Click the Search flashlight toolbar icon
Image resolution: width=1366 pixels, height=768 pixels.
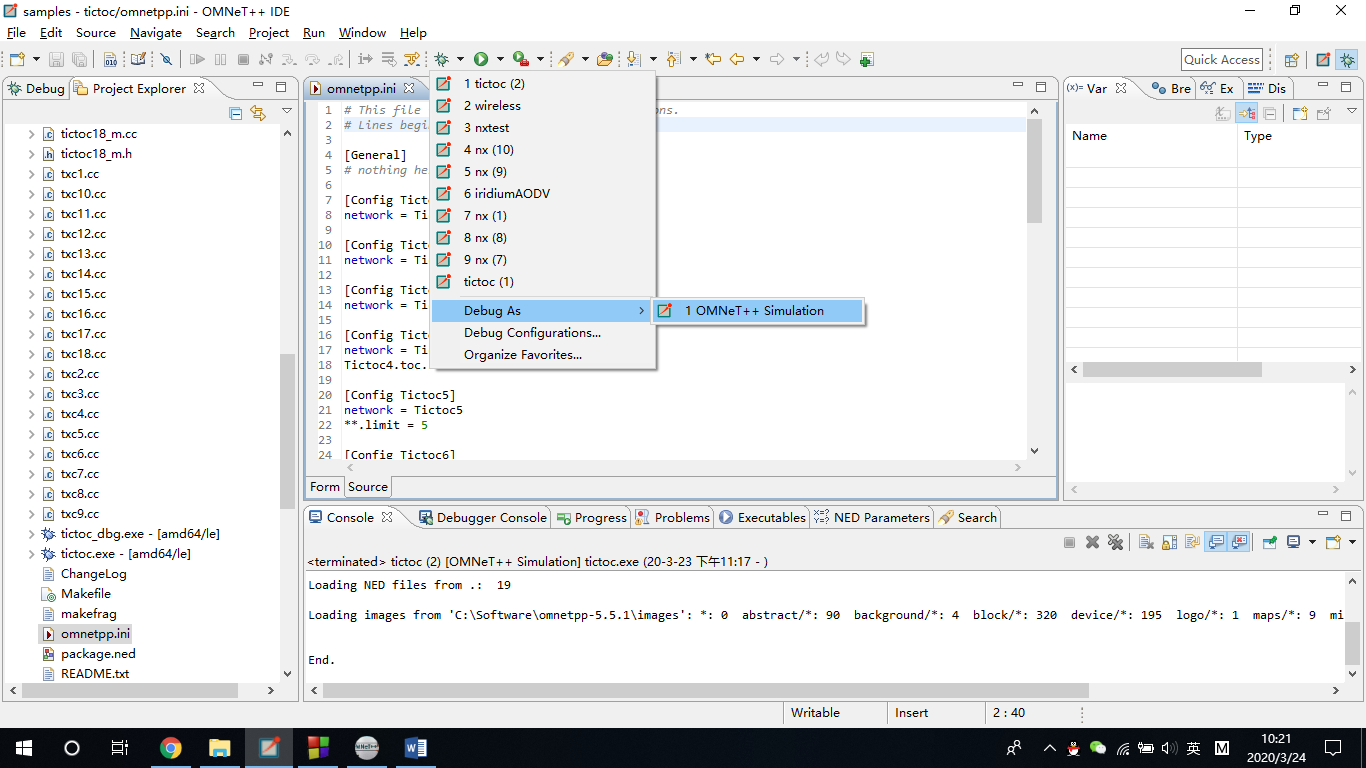click(566, 60)
